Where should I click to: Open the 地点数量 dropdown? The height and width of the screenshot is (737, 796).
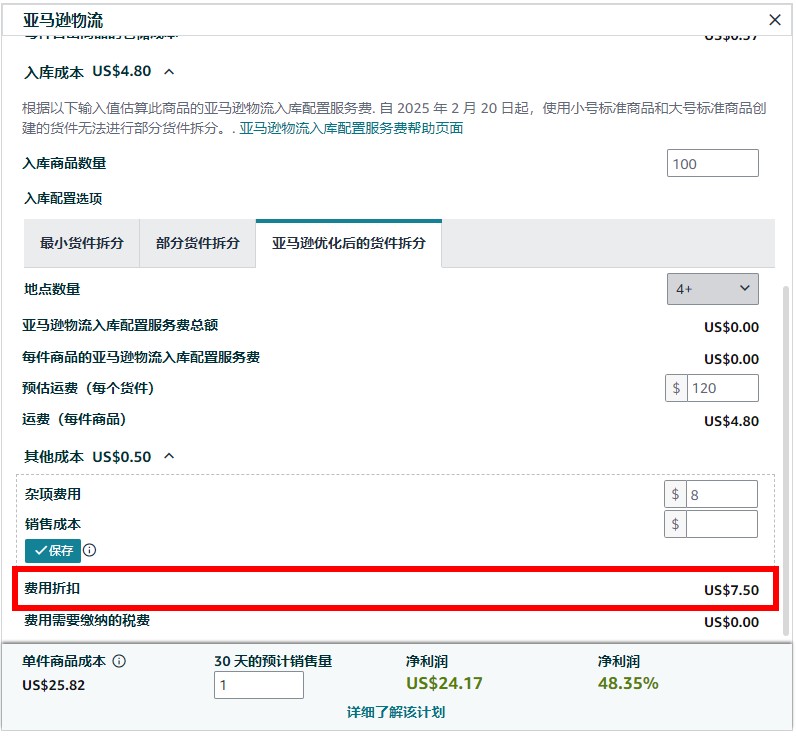pos(712,289)
